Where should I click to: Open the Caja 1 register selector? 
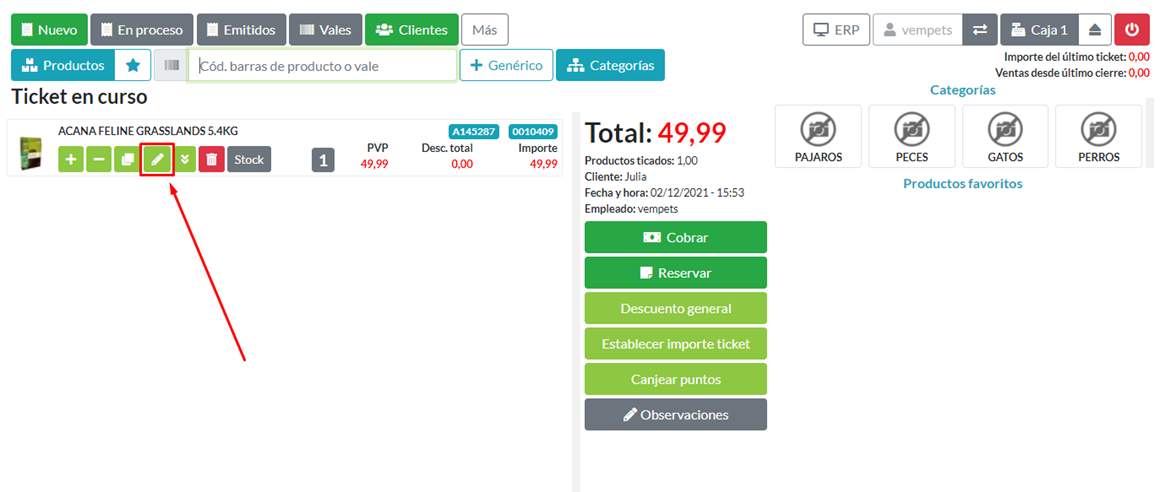(x=1039, y=30)
